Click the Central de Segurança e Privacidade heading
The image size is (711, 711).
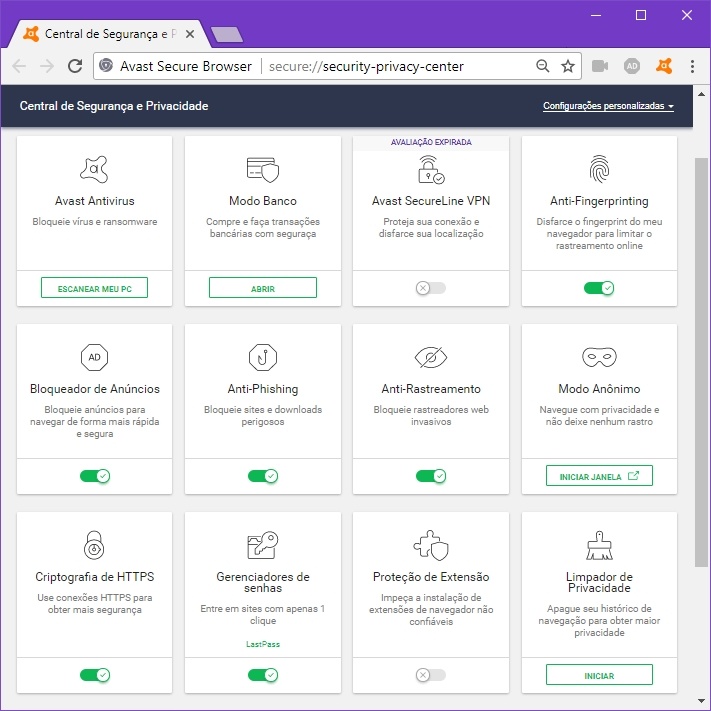point(114,106)
